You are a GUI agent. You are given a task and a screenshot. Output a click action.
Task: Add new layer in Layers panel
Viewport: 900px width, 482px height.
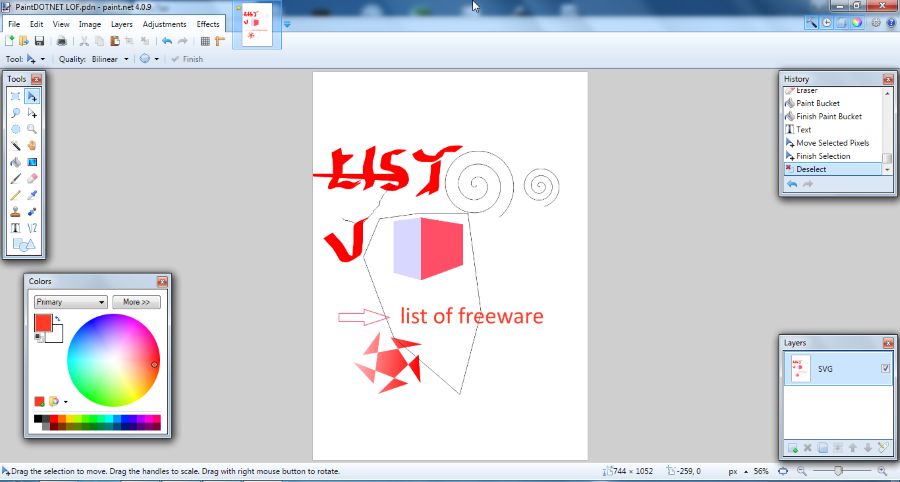pos(792,448)
